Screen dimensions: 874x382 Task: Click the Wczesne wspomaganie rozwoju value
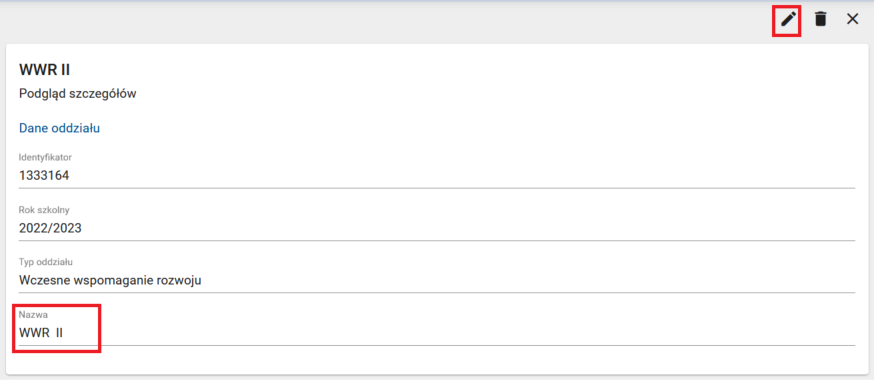[110, 280]
